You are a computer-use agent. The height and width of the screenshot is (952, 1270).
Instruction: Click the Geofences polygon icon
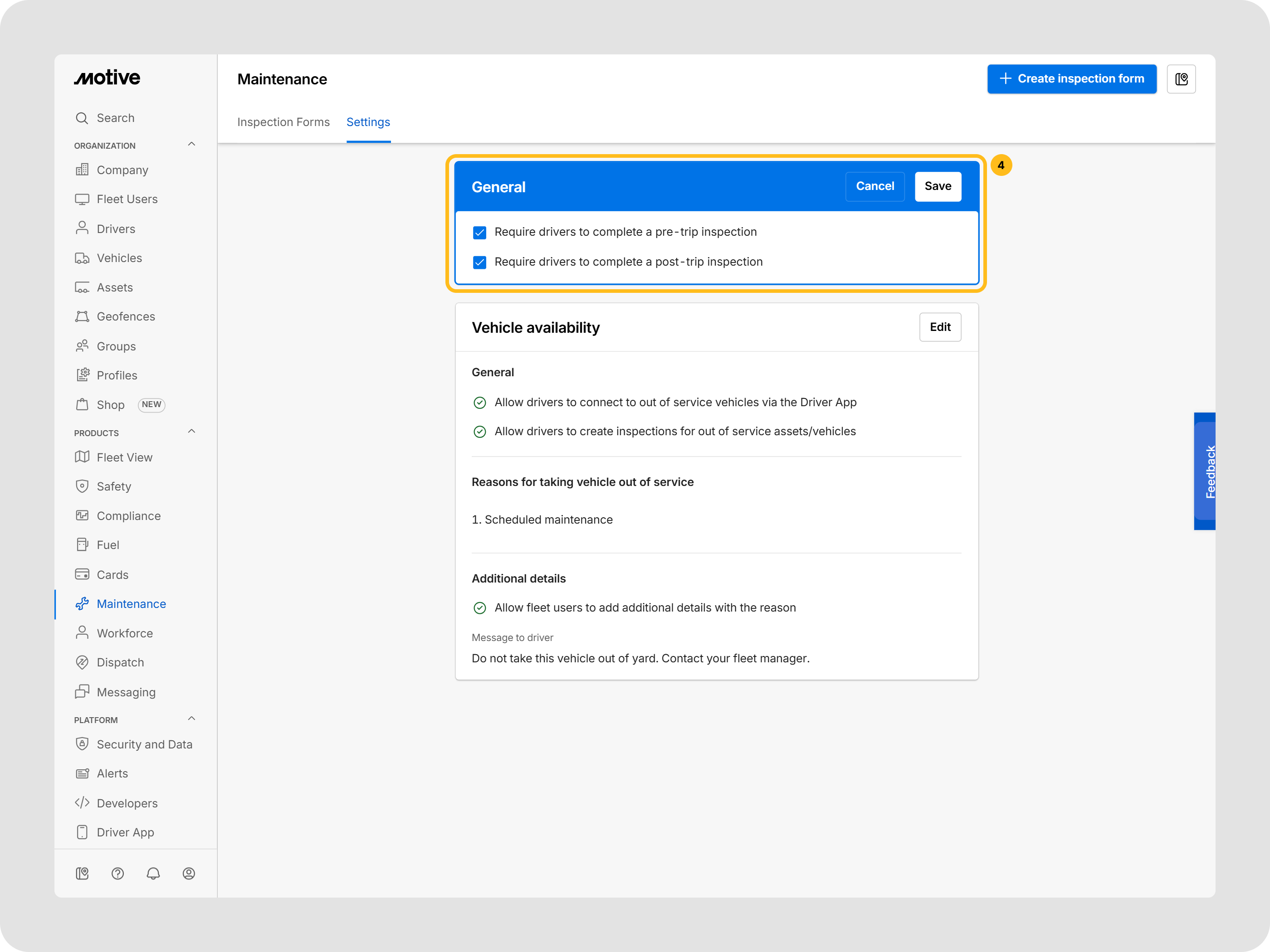tap(82, 317)
